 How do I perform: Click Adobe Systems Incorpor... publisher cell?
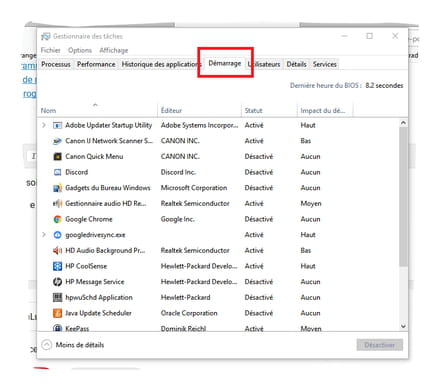[x=199, y=125]
